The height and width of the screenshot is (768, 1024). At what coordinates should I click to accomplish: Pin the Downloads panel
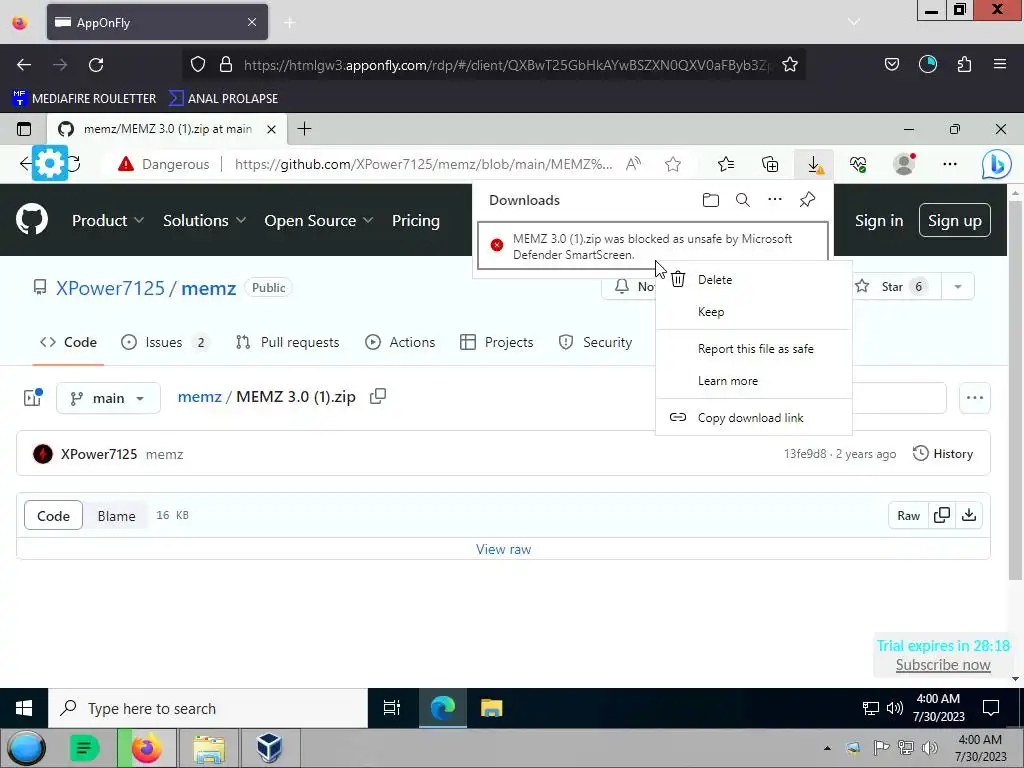[x=807, y=199]
